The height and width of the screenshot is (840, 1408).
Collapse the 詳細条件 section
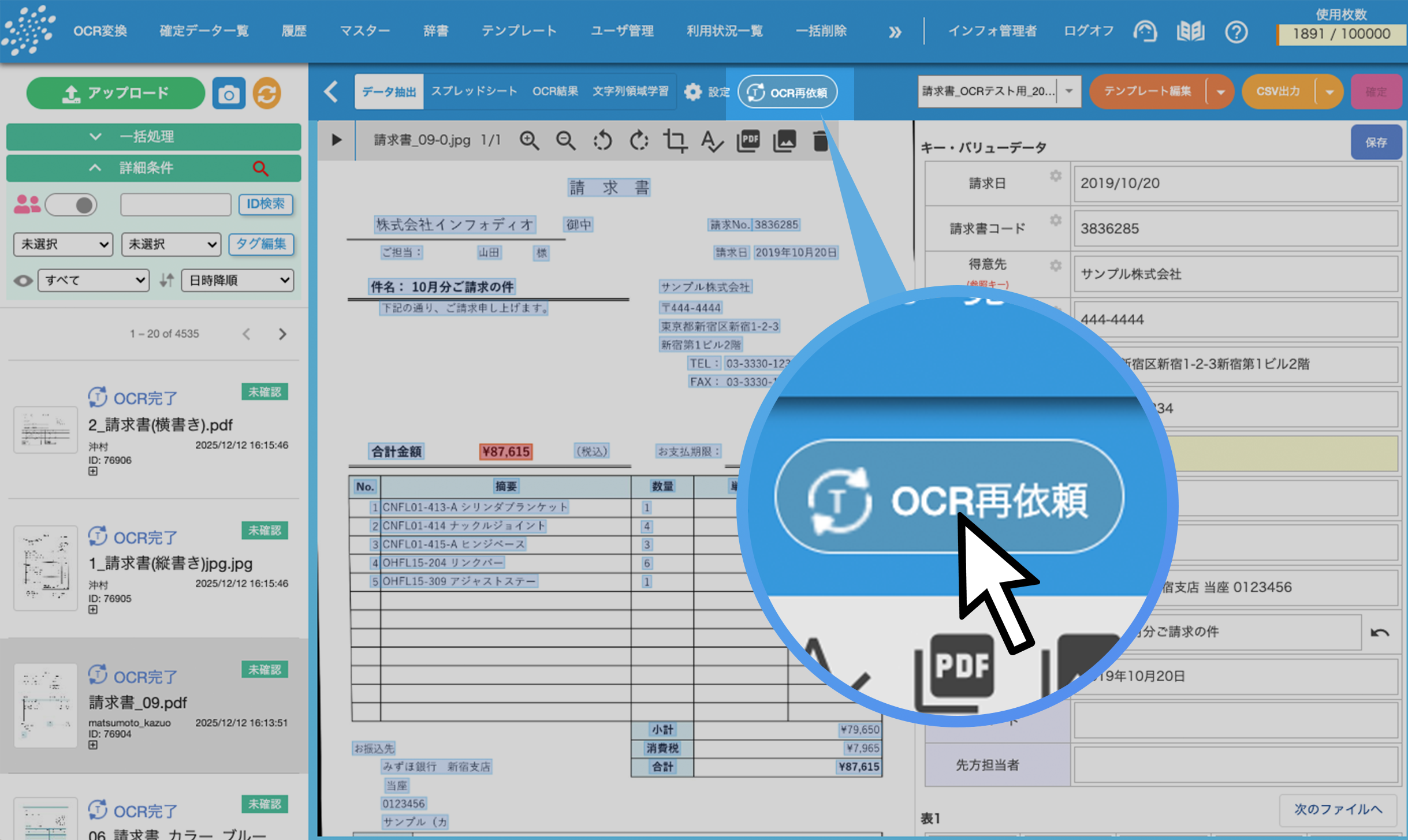[x=95, y=168]
